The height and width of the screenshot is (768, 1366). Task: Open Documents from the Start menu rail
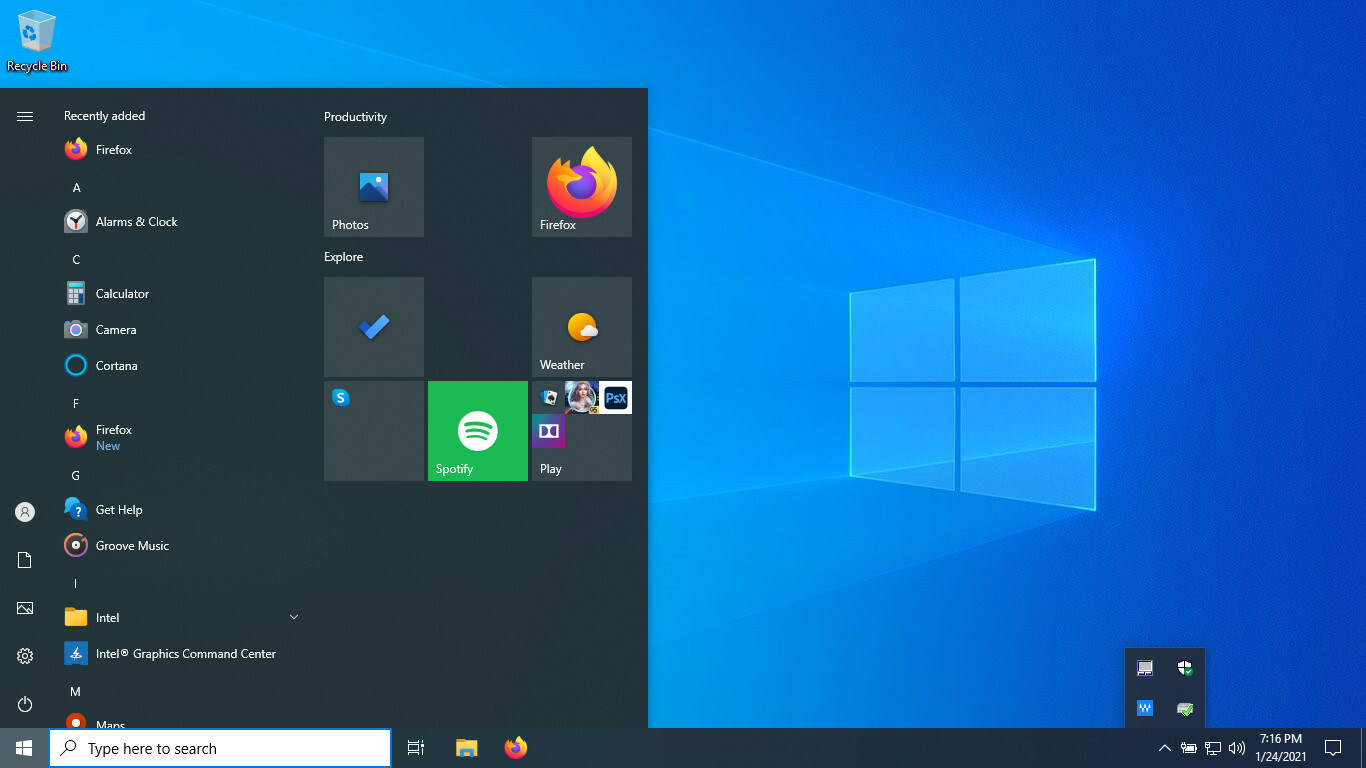[25, 560]
